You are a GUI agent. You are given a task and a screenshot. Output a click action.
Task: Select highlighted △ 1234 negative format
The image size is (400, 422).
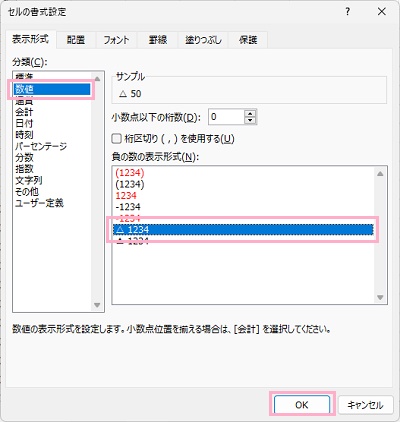click(x=243, y=230)
